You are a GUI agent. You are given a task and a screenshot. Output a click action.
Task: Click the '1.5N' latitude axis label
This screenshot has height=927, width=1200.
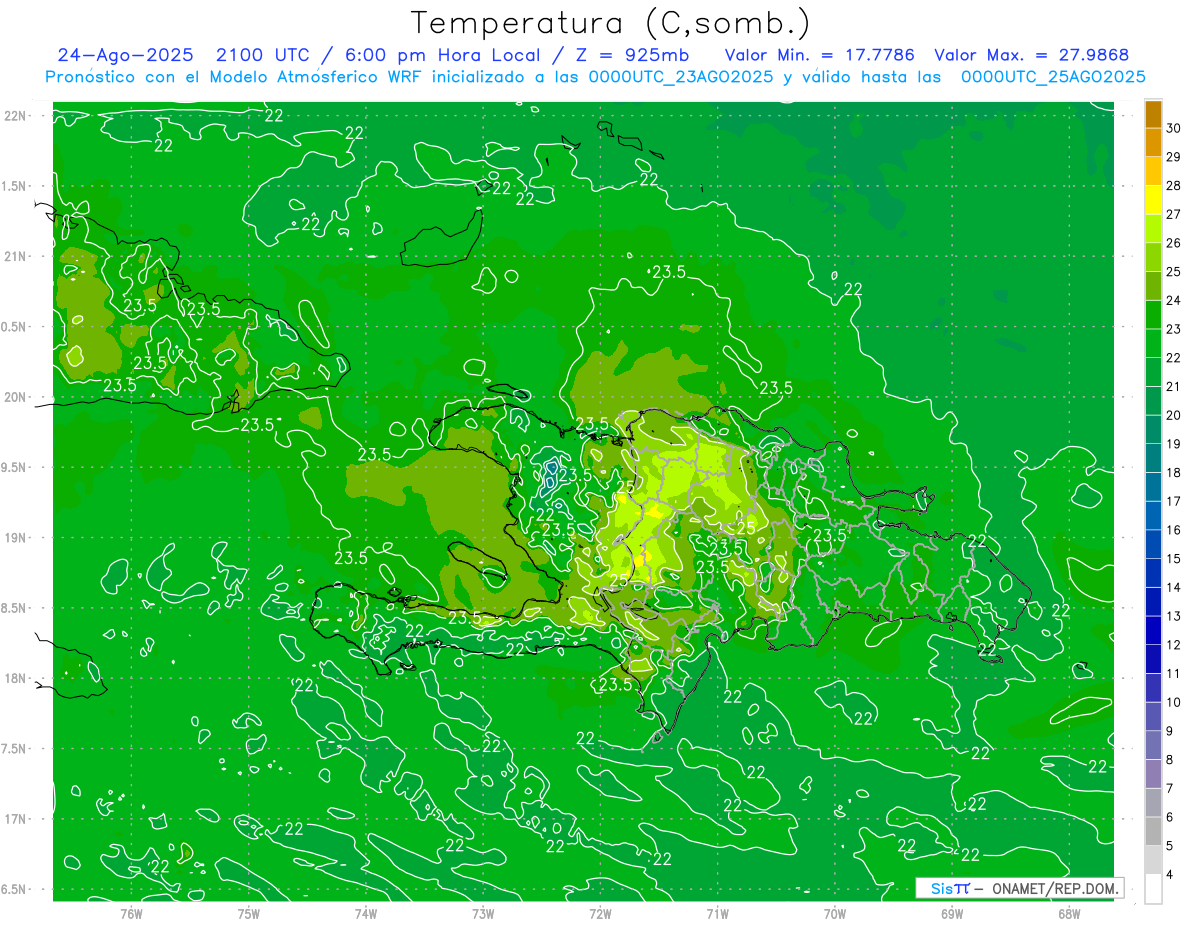[x=16, y=186]
